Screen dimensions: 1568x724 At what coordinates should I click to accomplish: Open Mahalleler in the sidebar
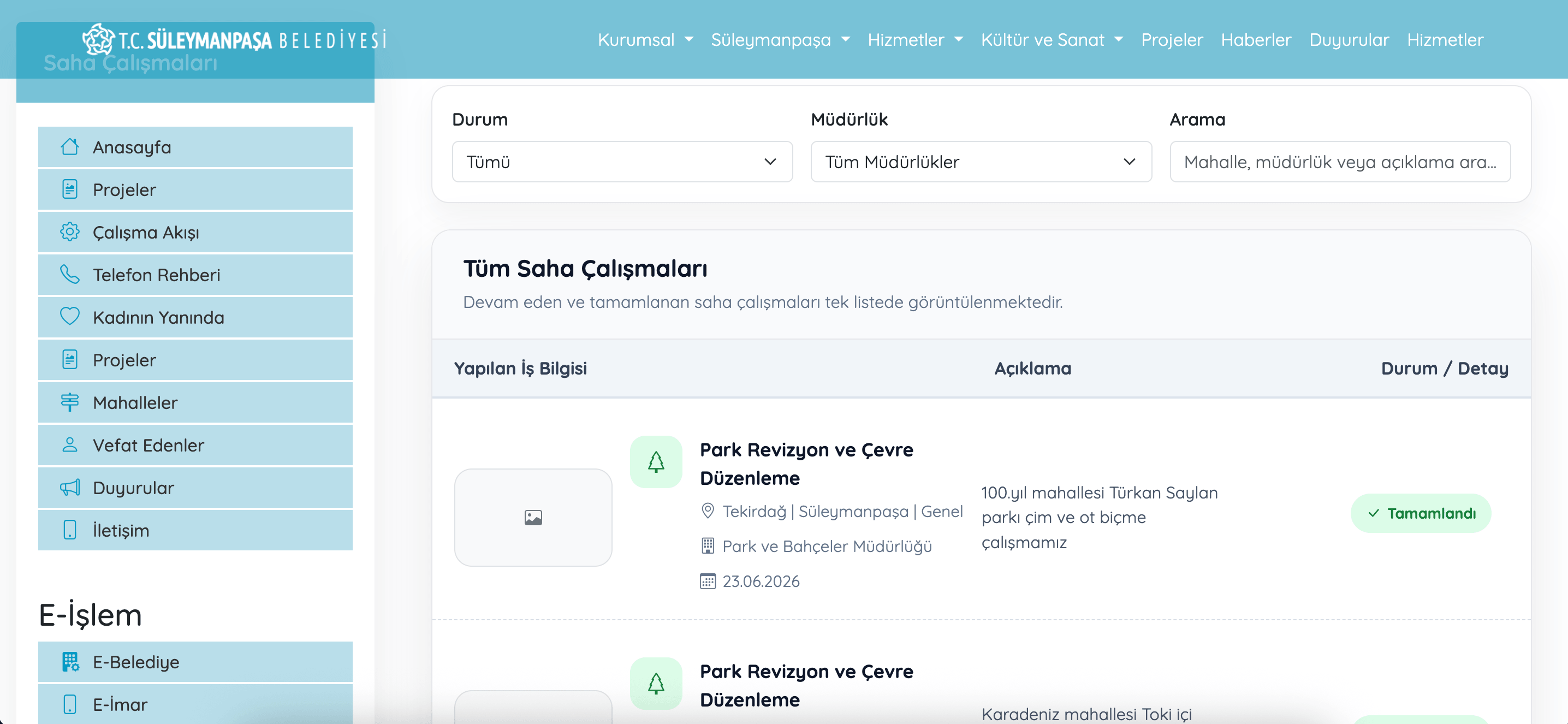point(195,402)
